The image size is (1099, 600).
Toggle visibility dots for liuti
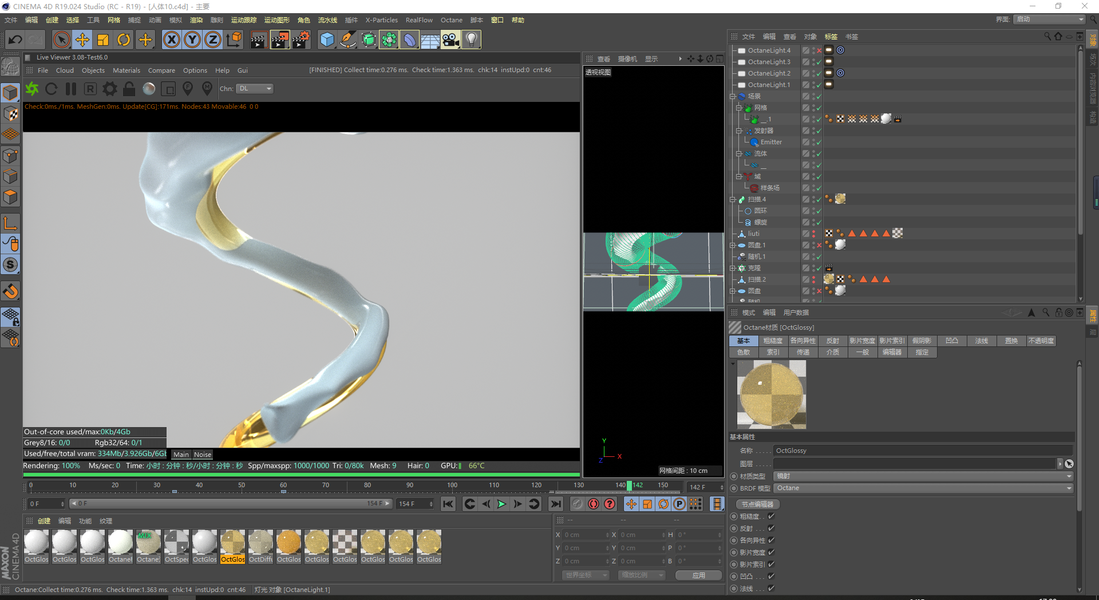click(x=814, y=233)
